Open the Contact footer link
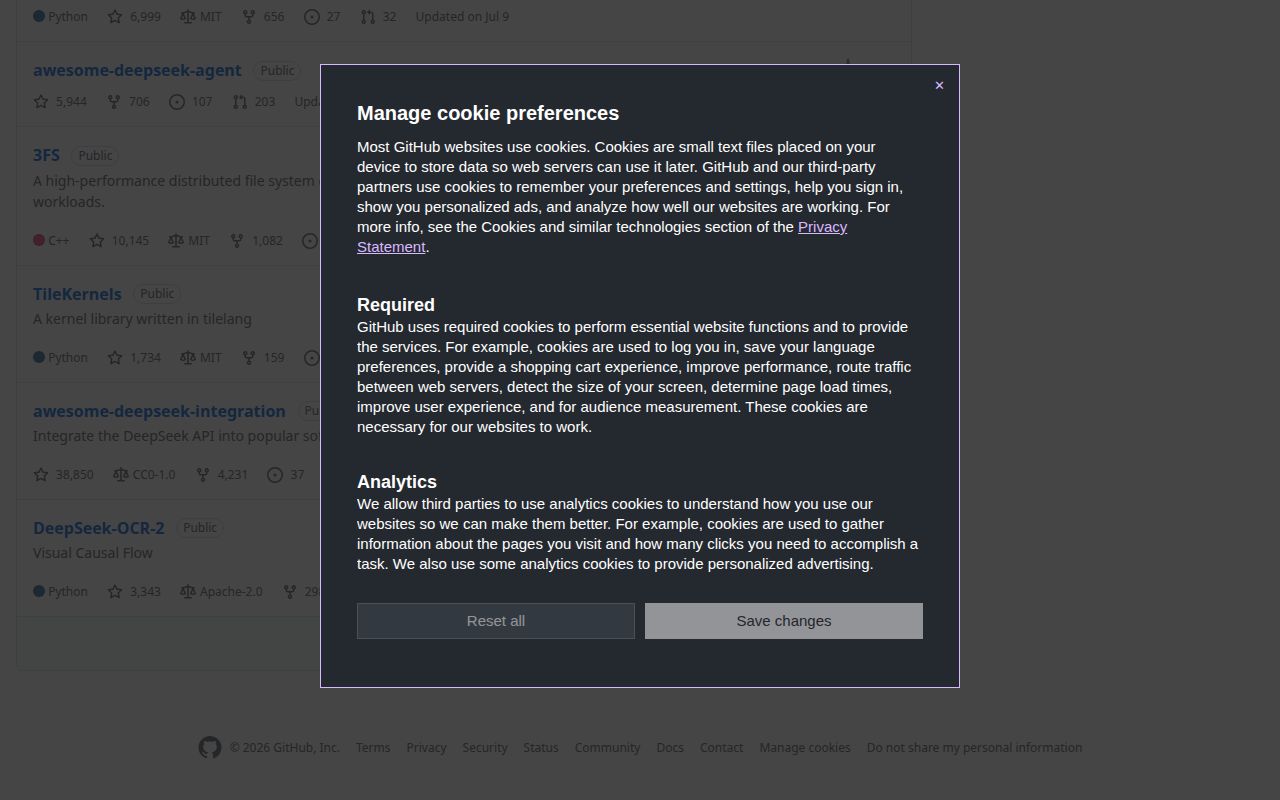This screenshot has width=1280, height=800. [721, 748]
